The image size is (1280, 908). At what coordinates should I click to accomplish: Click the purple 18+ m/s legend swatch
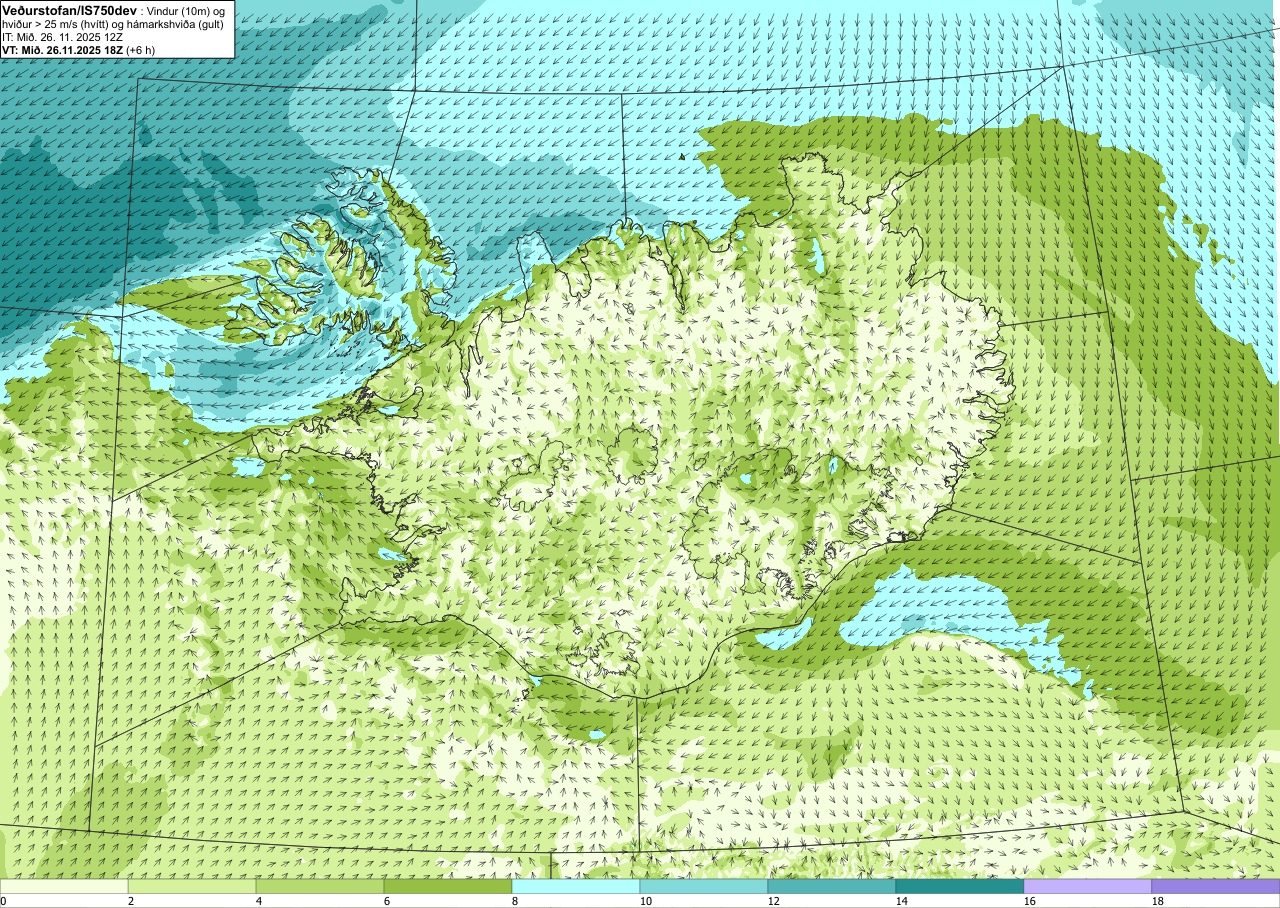1216,886
